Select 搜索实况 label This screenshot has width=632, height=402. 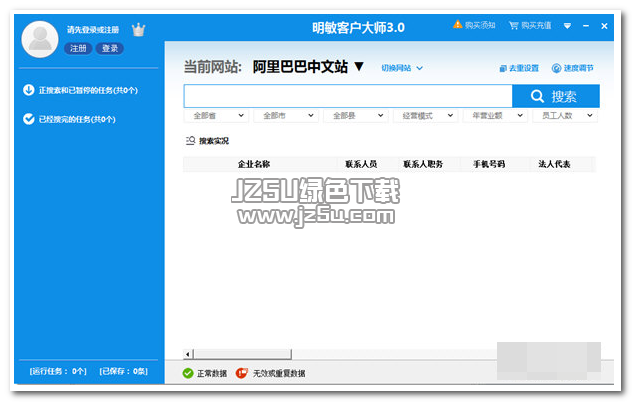click(x=214, y=141)
